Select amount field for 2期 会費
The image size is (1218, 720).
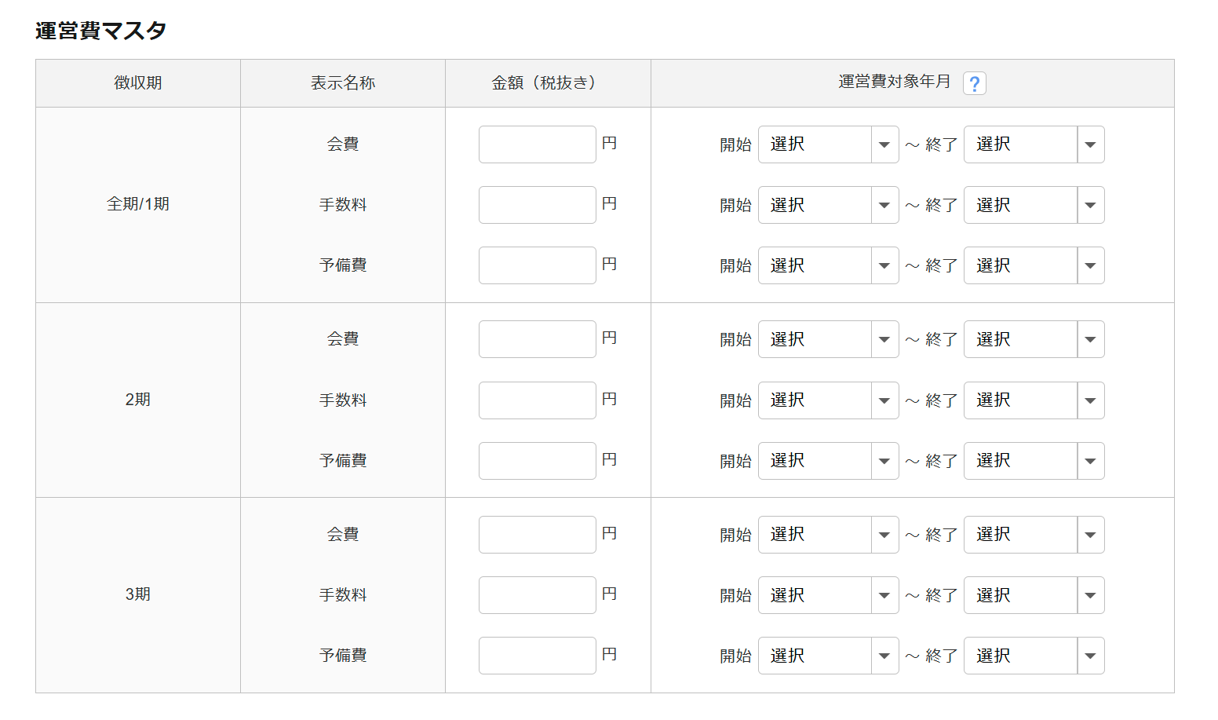coord(537,340)
